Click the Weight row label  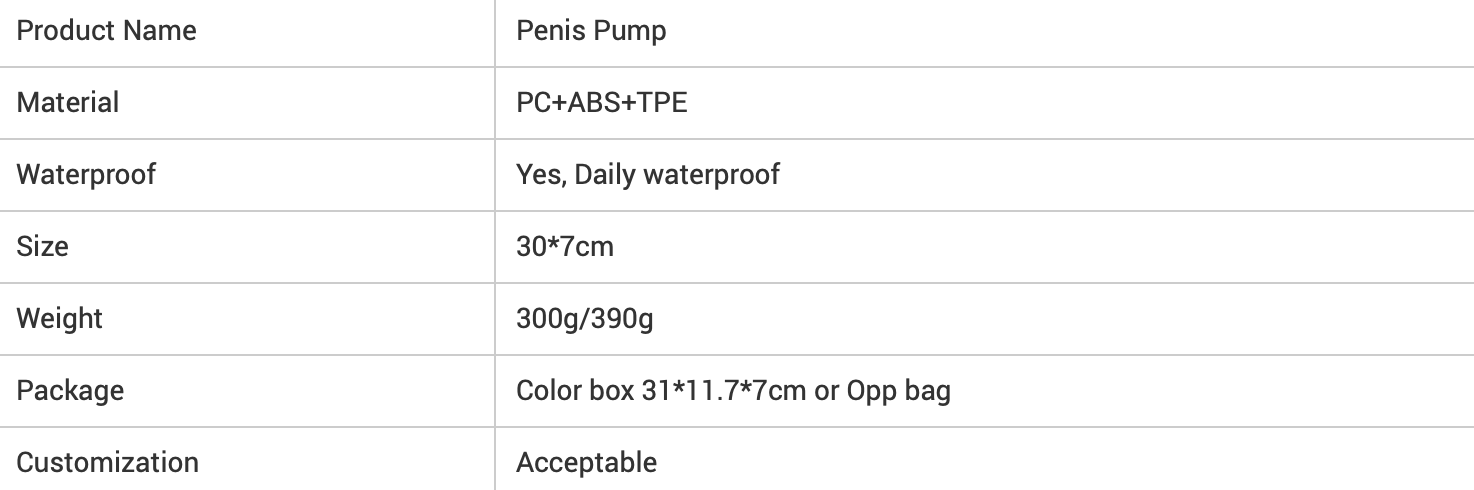coord(60,318)
